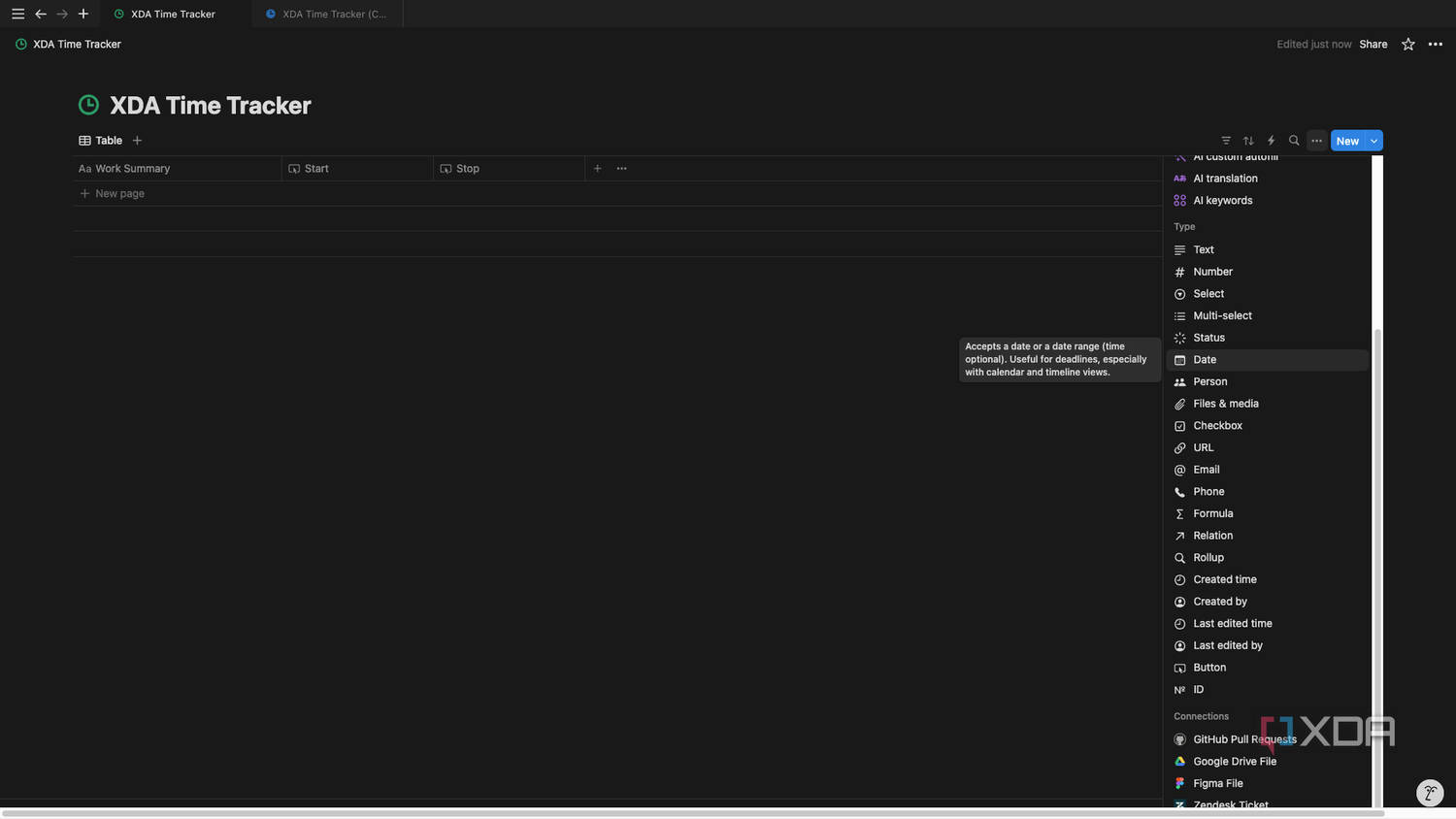Click the Stop column header
The width and height of the screenshot is (1456, 819).
tap(509, 168)
